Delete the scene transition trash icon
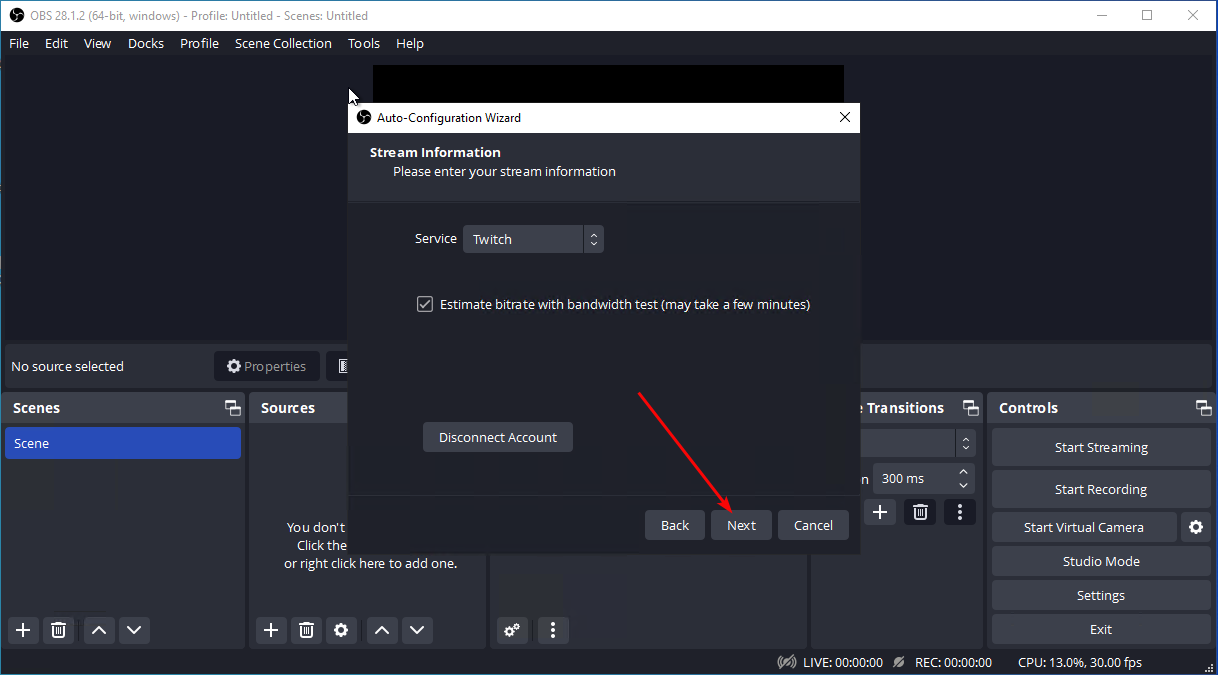 [920, 512]
